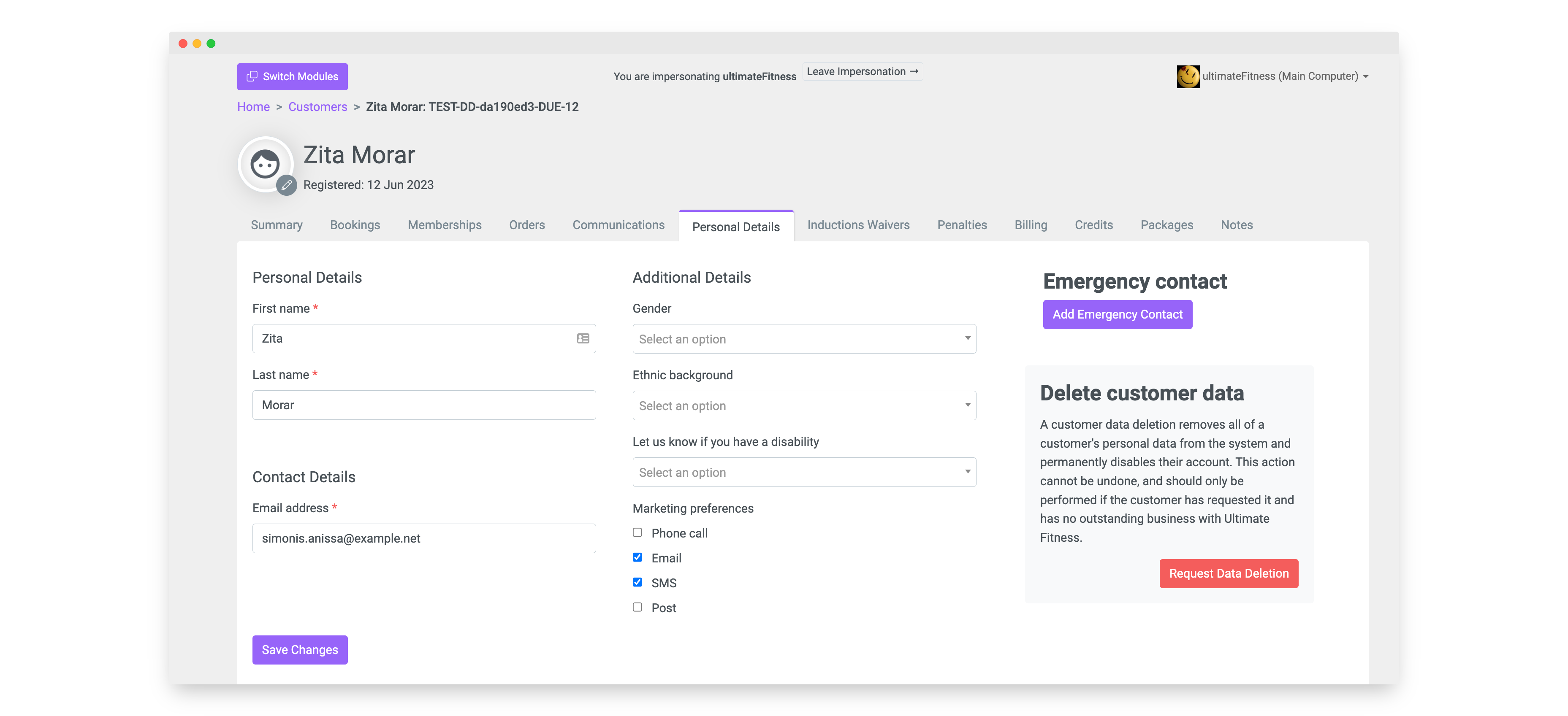Image resolution: width=1568 pixels, height=716 pixels.
Task: Expand the ultimateFitness (Main Computer) account menu
Action: (1285, 77)
